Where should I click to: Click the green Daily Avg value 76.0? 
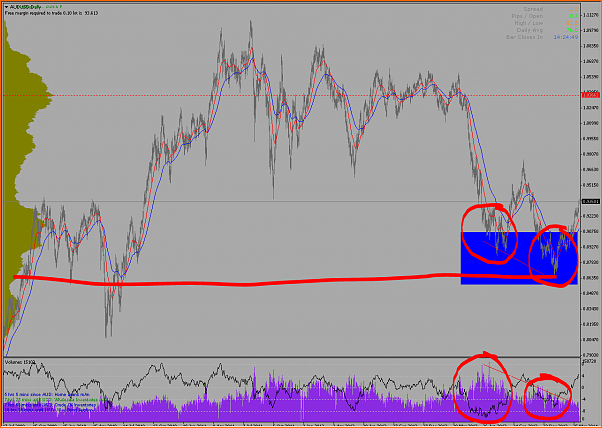tap(573, 30)
